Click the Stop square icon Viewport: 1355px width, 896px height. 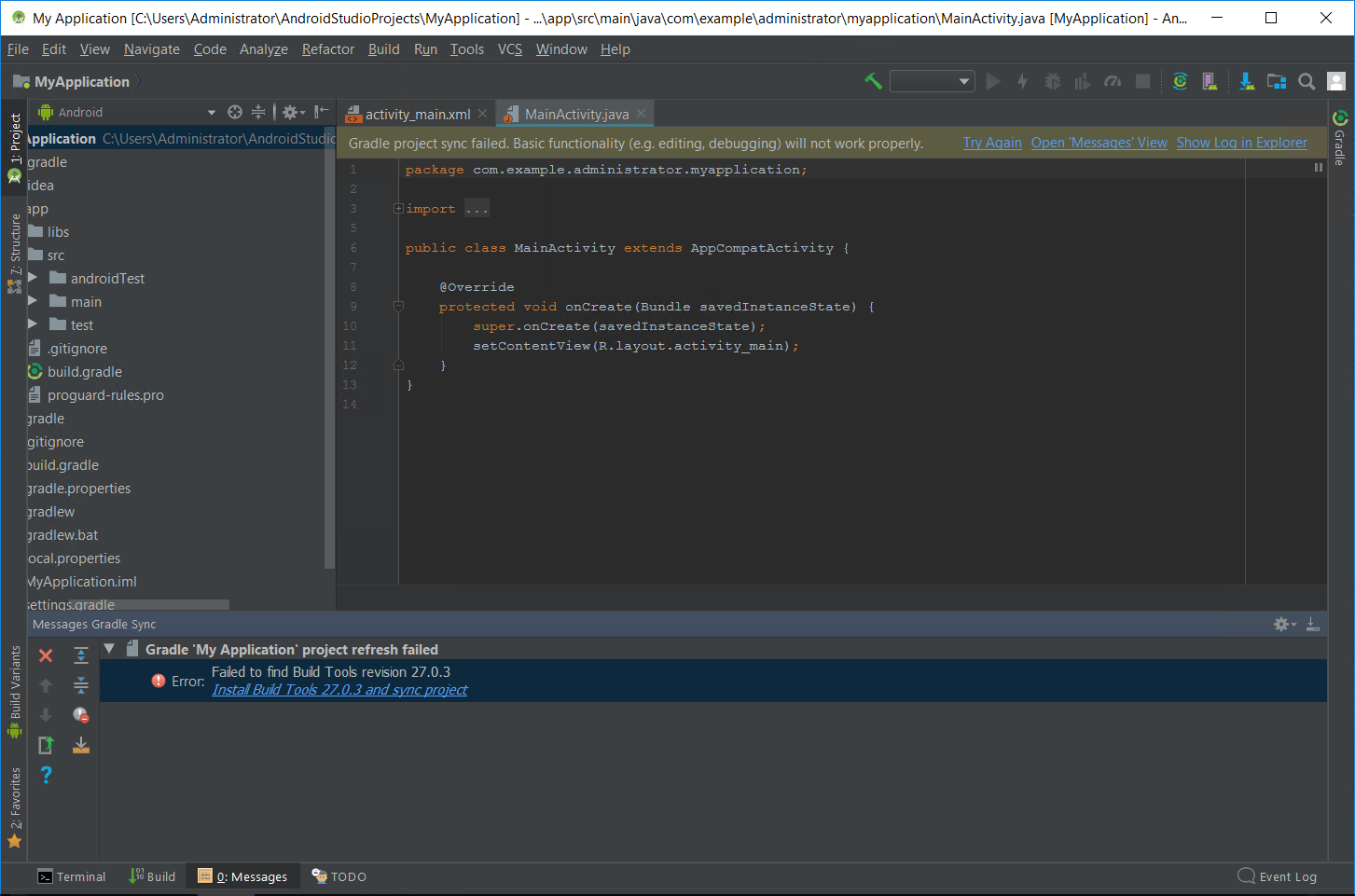pos(1142,81)
